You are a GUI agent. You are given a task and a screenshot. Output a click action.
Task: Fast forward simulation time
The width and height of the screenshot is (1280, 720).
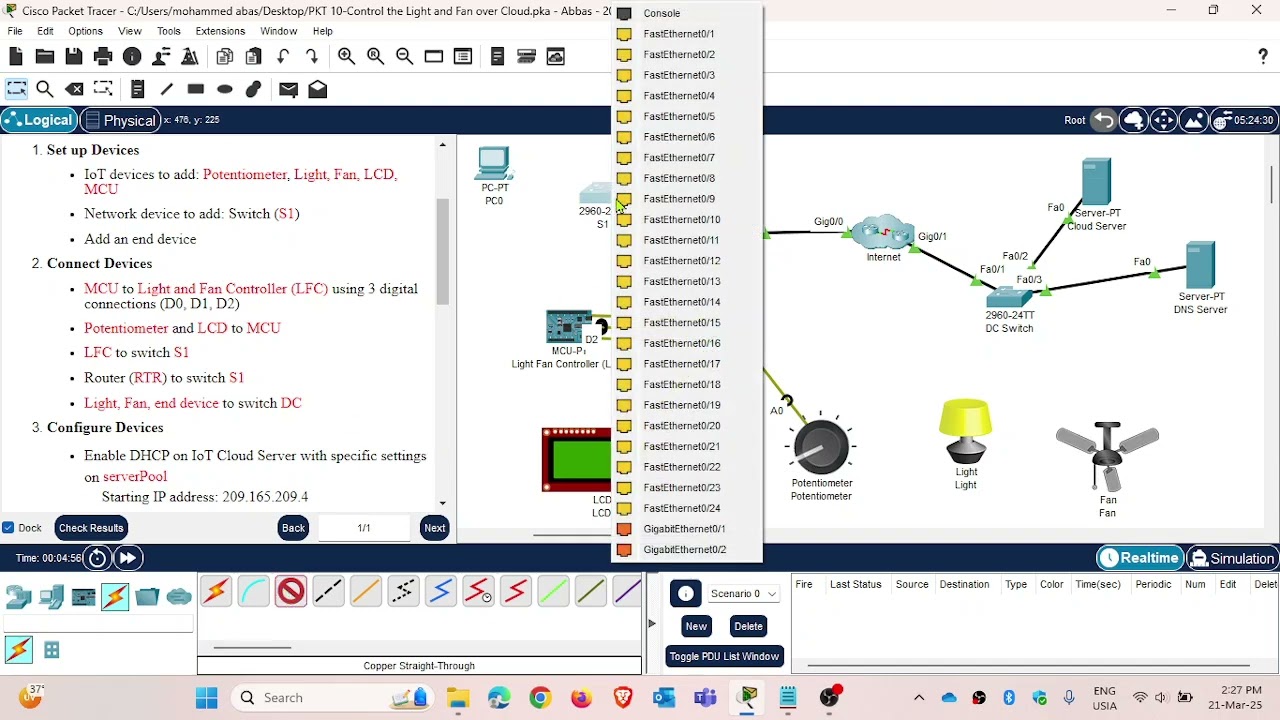pyautogui.click(x=128, y=558)
